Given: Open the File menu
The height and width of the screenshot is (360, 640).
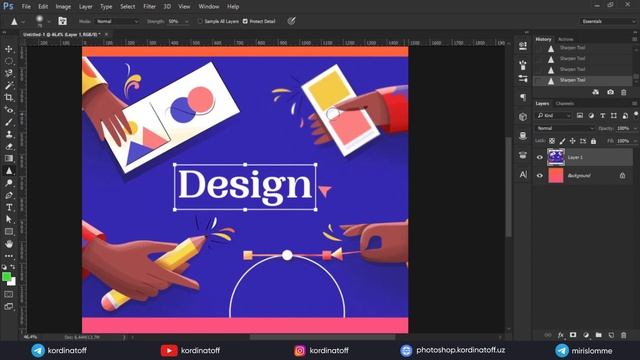Looking at the screenshot, I should pos(26,7).
